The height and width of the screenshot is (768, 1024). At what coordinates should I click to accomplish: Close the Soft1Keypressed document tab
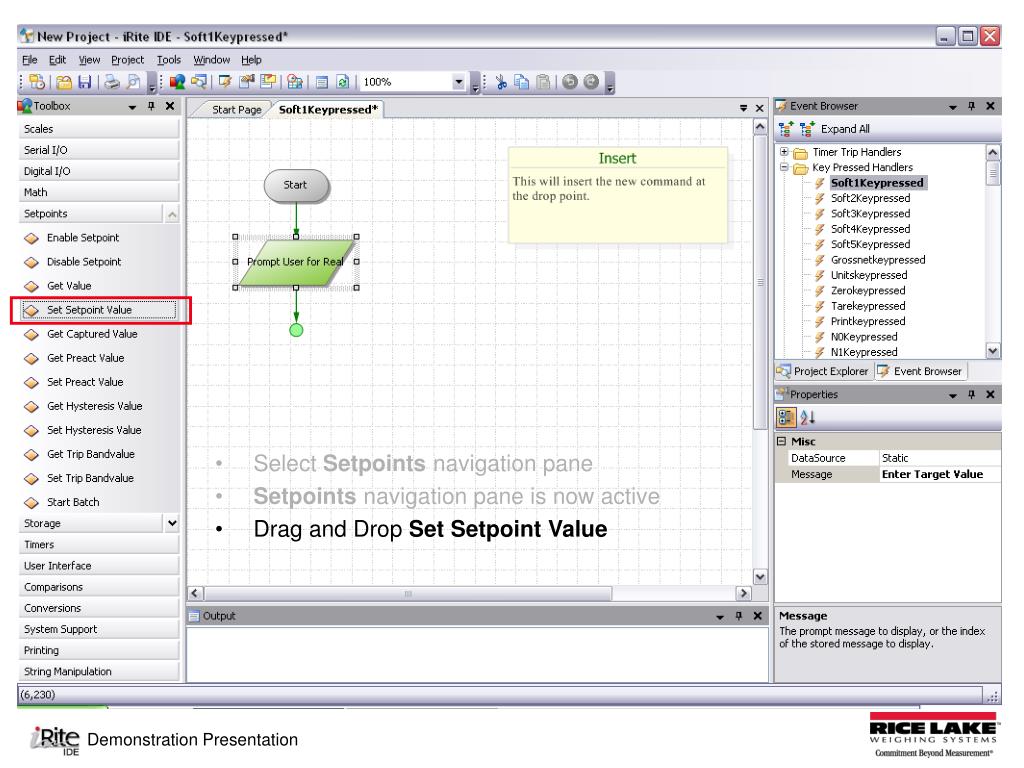coord(760,108)
